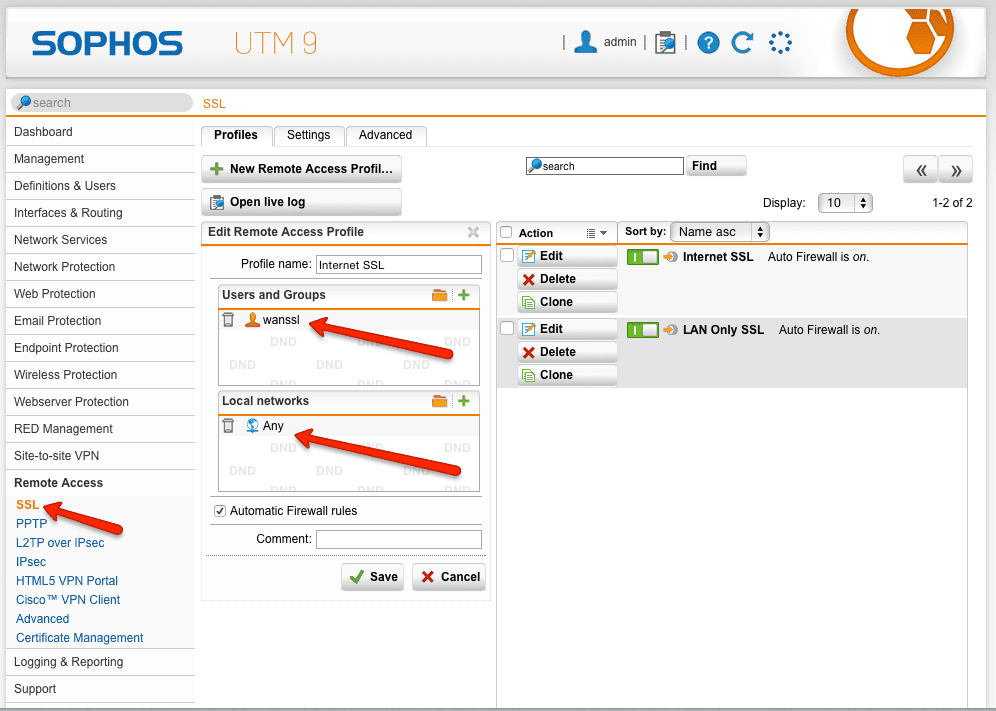Click the sidebar search field
The height and width of the screenshot is (711, 996).
(x=102, y=102)
